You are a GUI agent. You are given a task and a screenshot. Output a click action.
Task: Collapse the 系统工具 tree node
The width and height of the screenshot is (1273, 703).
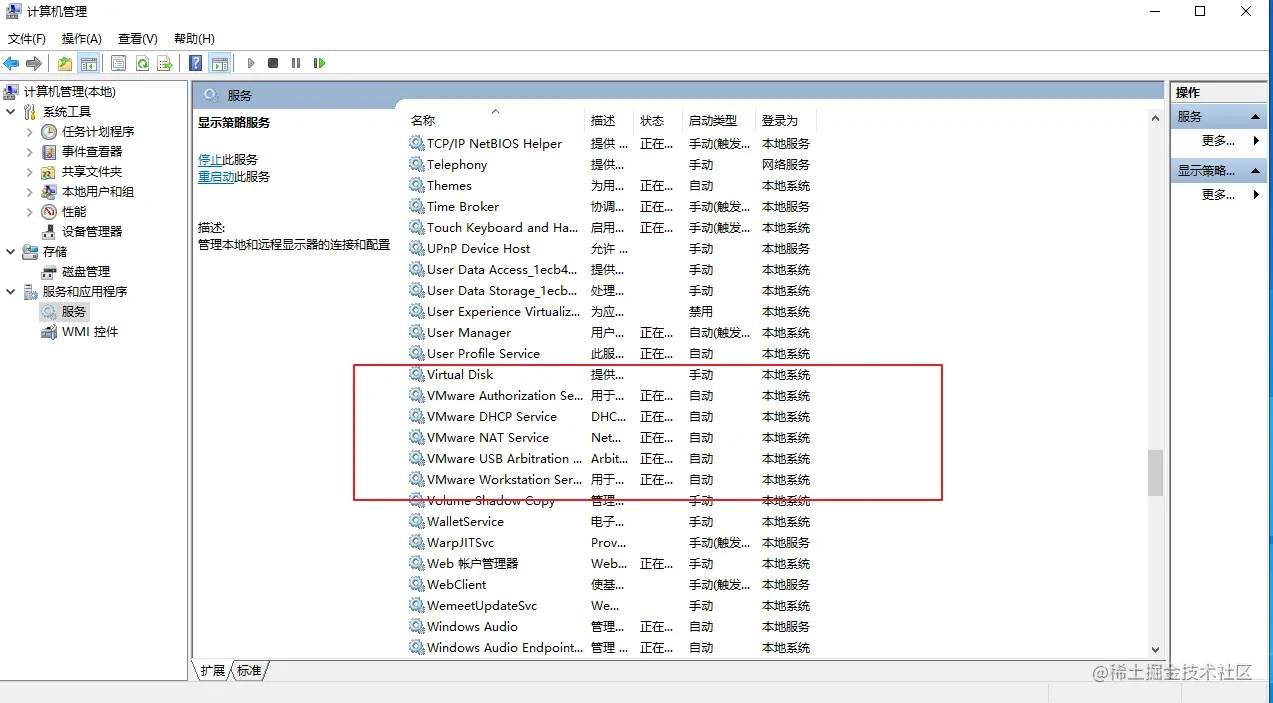coord(10,112)
